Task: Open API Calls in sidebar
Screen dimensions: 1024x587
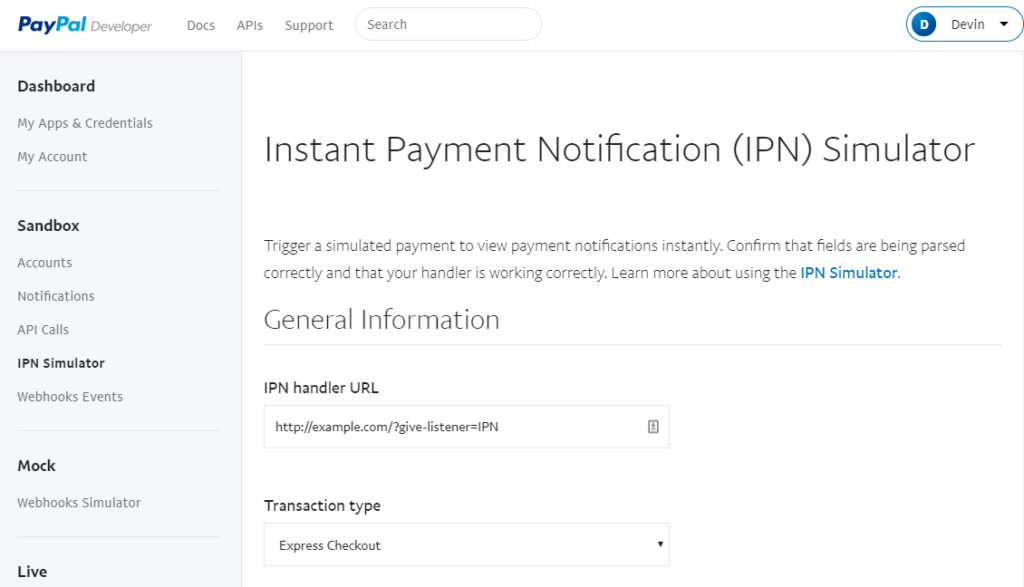Action: click(x=43, y=330)
